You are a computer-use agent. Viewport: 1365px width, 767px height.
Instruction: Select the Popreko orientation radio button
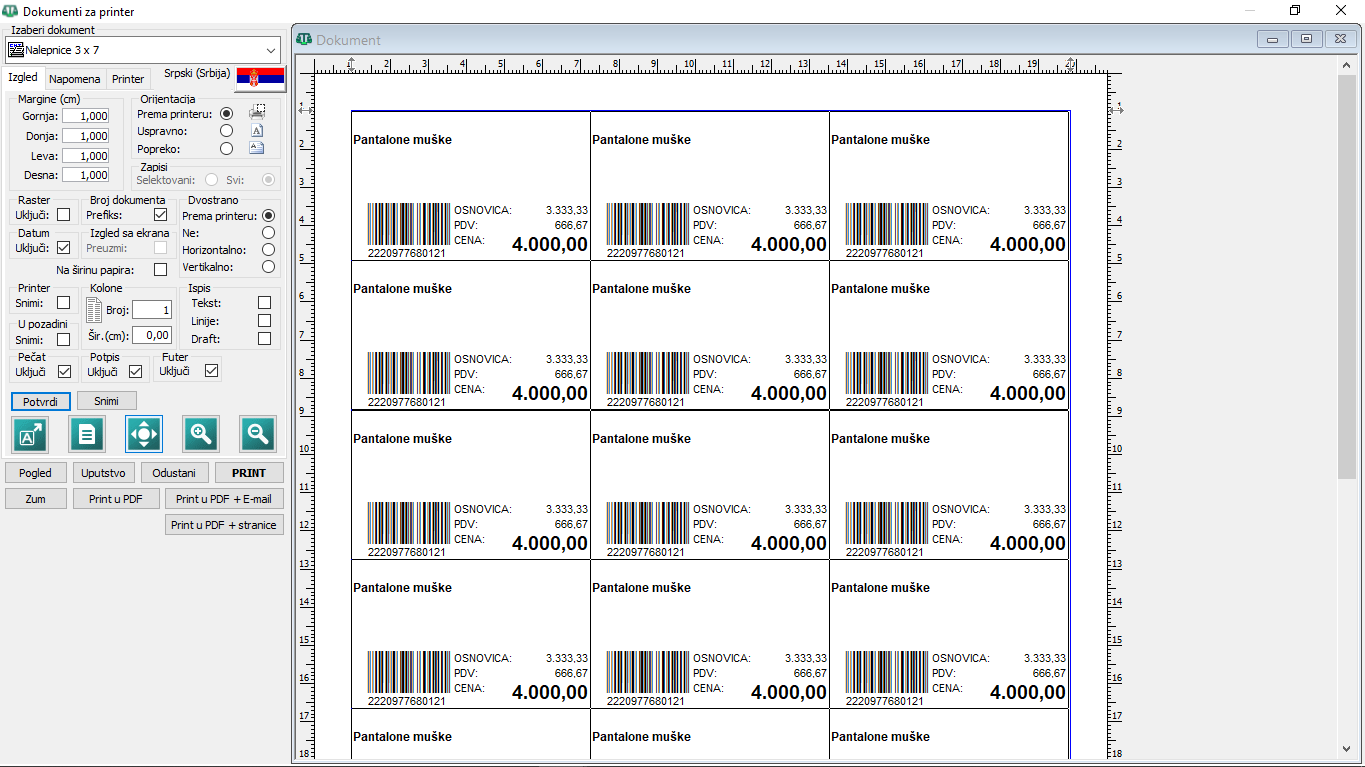coord(227,149)
